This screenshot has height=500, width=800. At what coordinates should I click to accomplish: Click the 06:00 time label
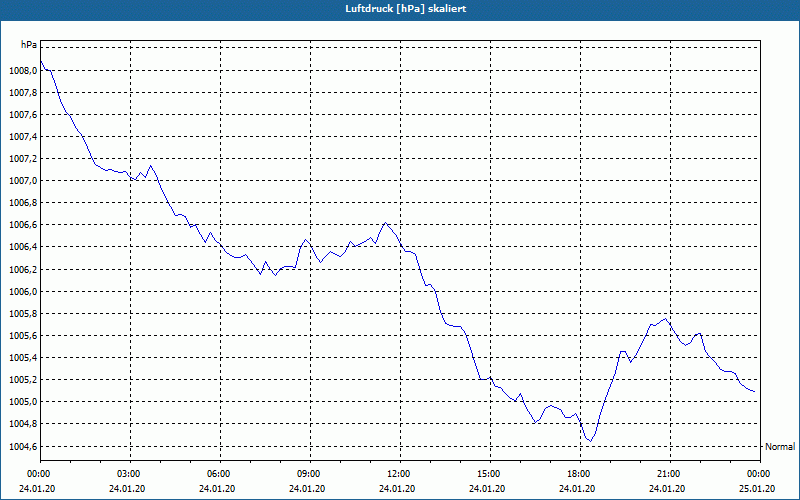[x=220, y=474]
